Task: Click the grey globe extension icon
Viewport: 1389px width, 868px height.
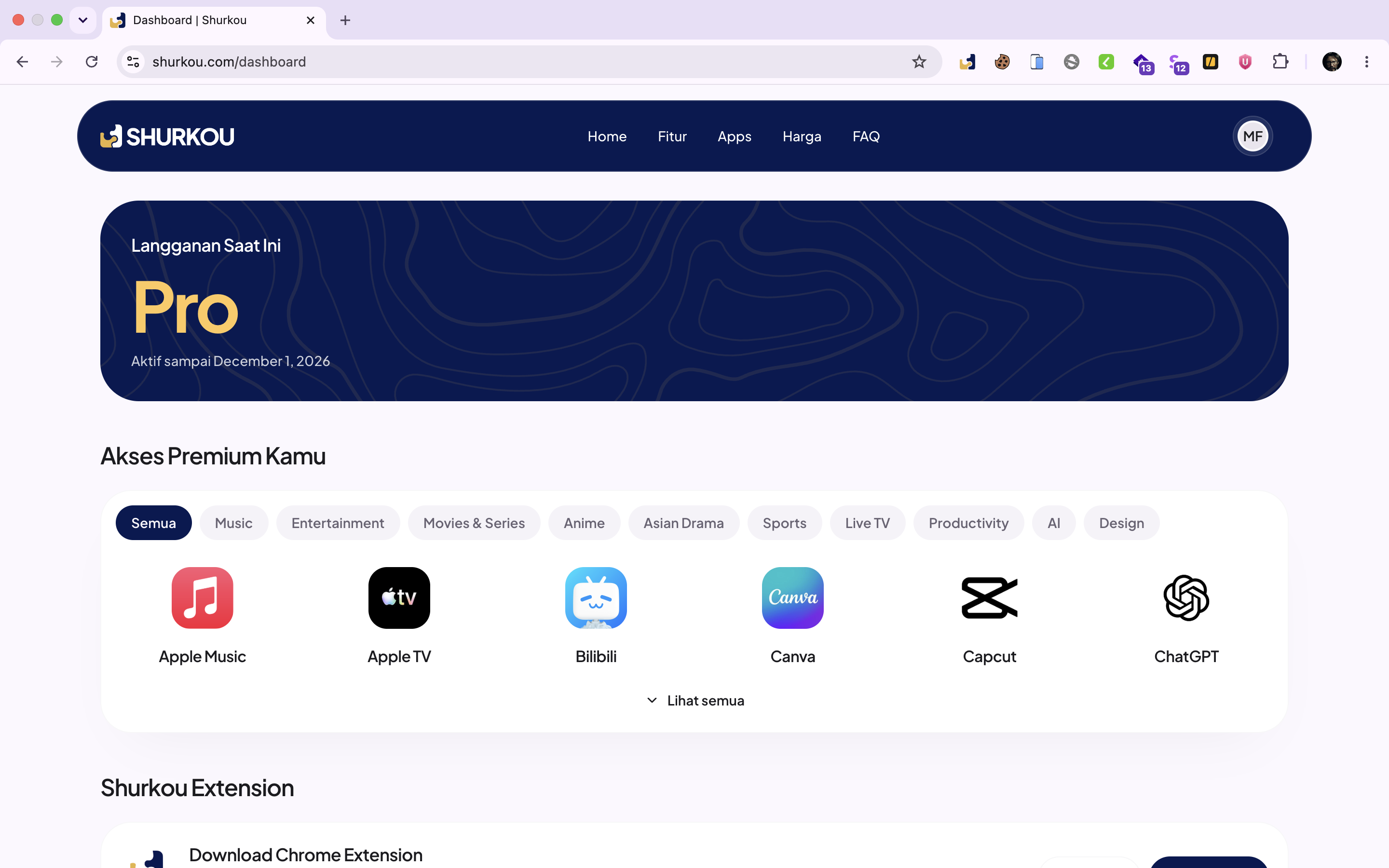Action: click(x=1071, y=61)
